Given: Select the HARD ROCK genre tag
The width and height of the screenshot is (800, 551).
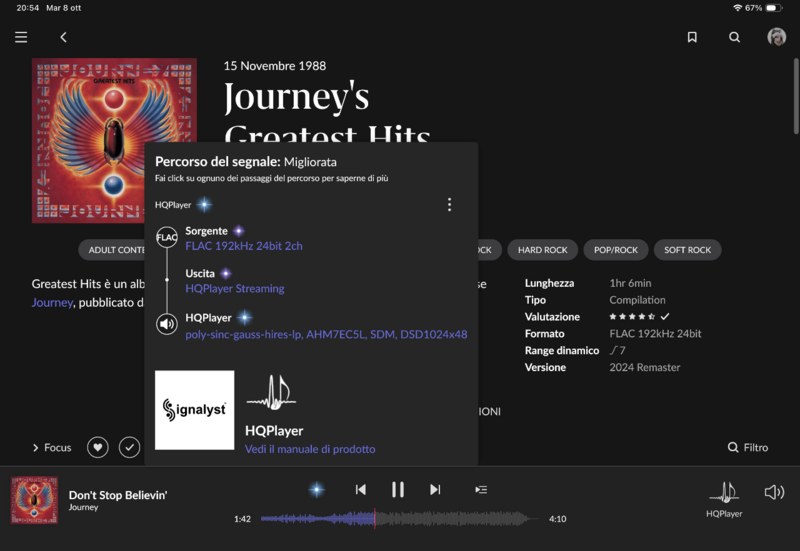Looking at the screenshot, I should pyautogui.click(x=542, y=250).
